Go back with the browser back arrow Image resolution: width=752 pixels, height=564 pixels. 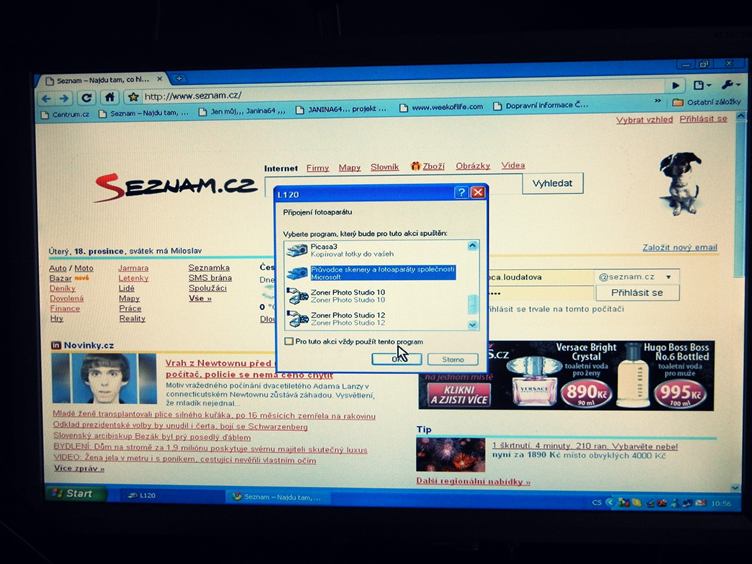(x=46, y=99)
